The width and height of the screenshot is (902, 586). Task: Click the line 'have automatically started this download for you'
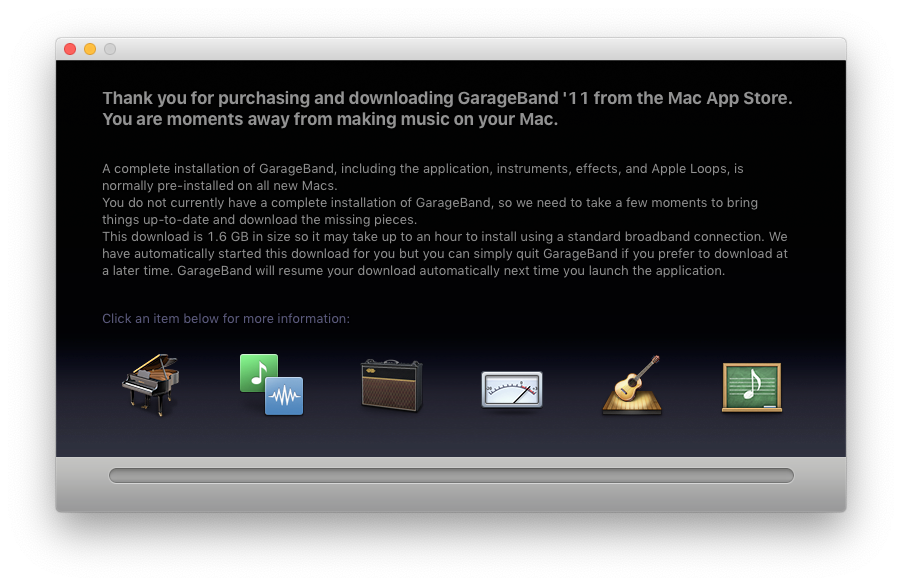tap(445, 254)
